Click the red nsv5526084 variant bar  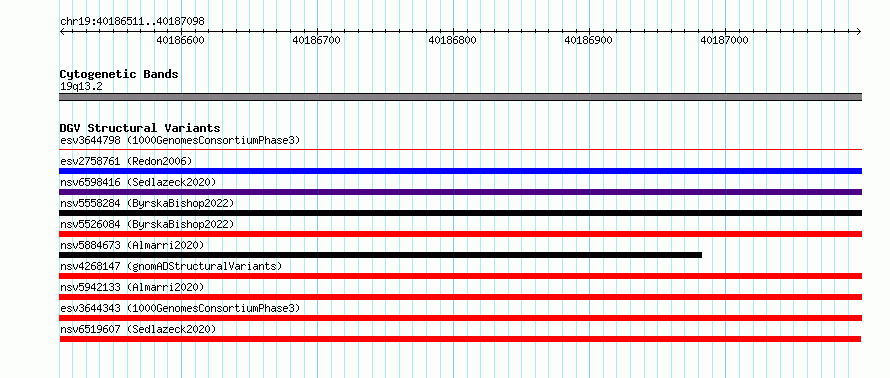pyautogui.click(x=460, y=234)
